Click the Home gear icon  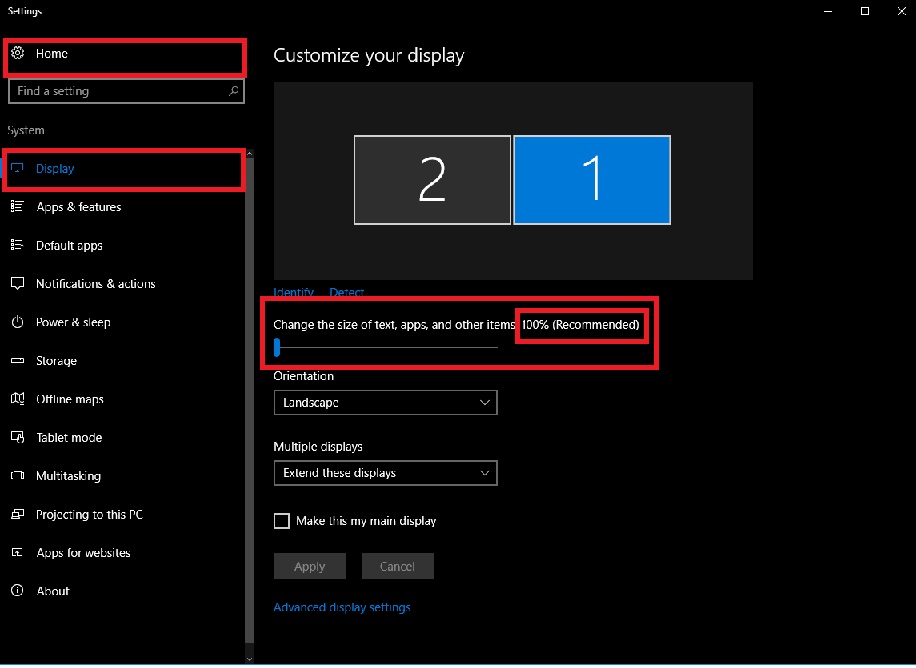tap(17, 53)
